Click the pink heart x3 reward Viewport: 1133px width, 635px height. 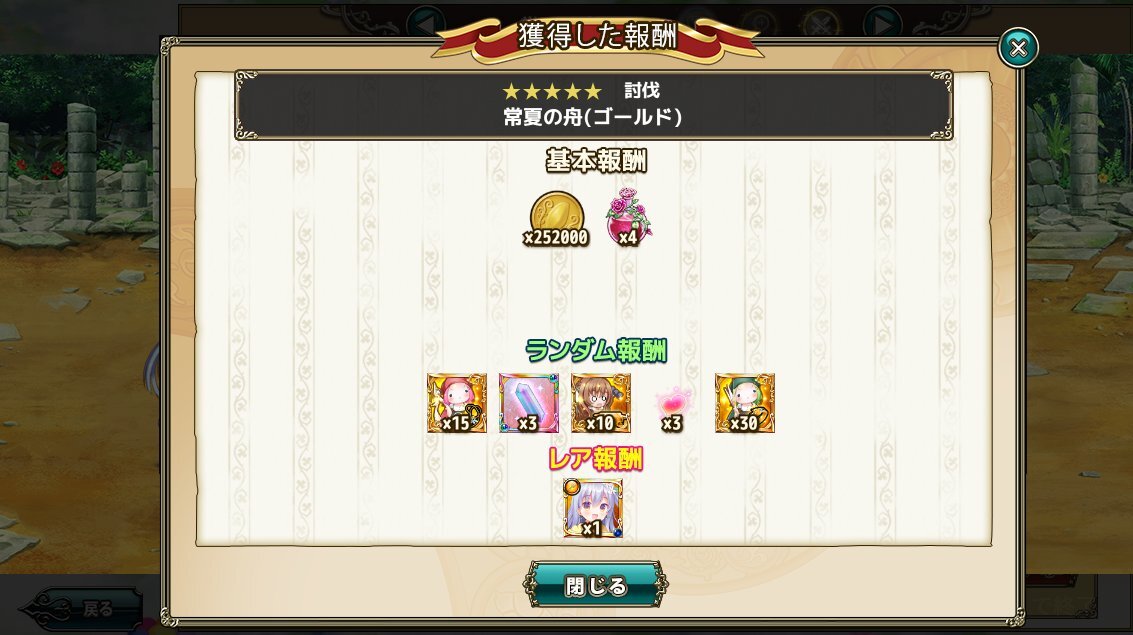pyautogui.click(x=673, y=407)
